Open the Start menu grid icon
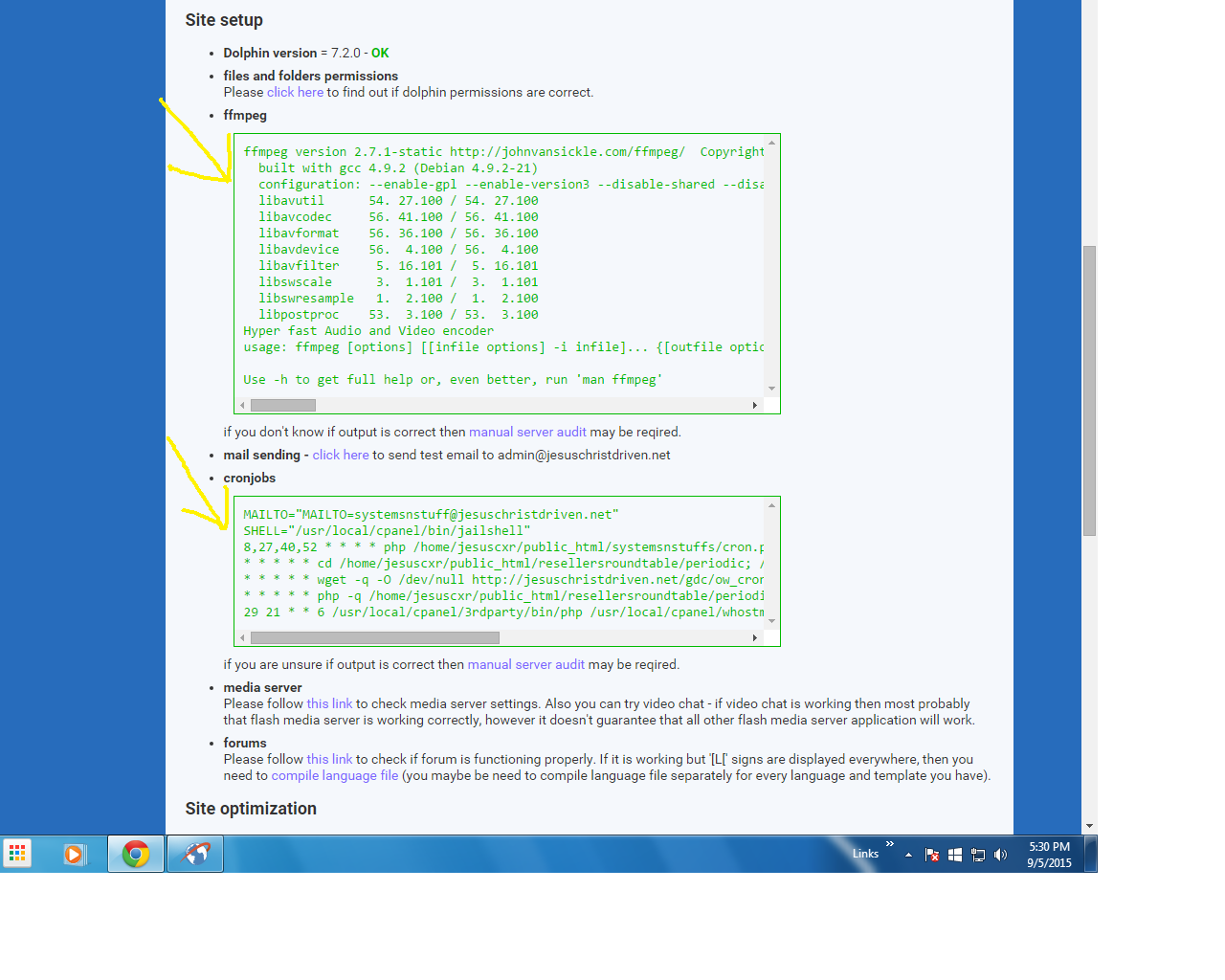The image size is (1225, 980). pos(17,853)
